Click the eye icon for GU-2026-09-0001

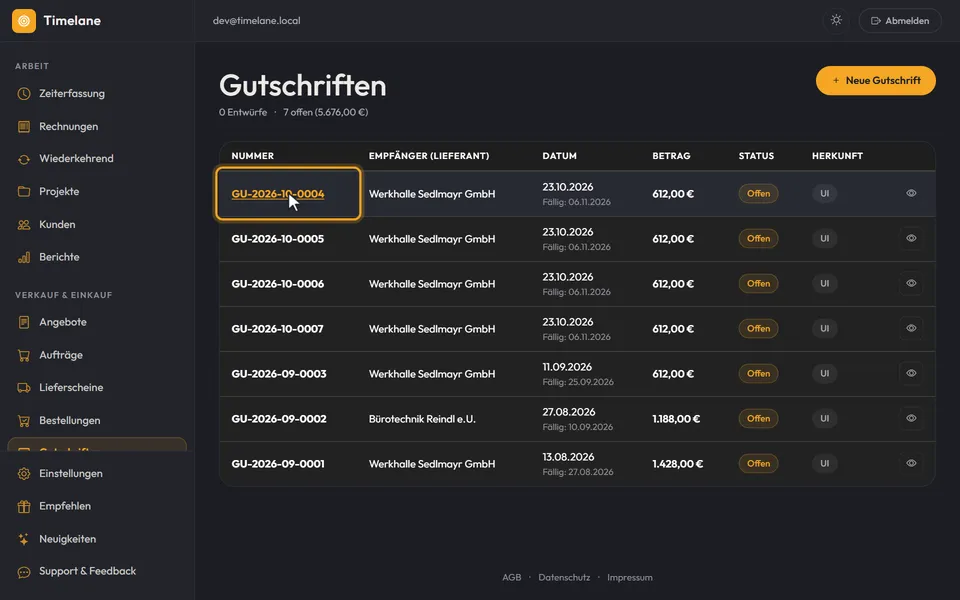point(911,463)
